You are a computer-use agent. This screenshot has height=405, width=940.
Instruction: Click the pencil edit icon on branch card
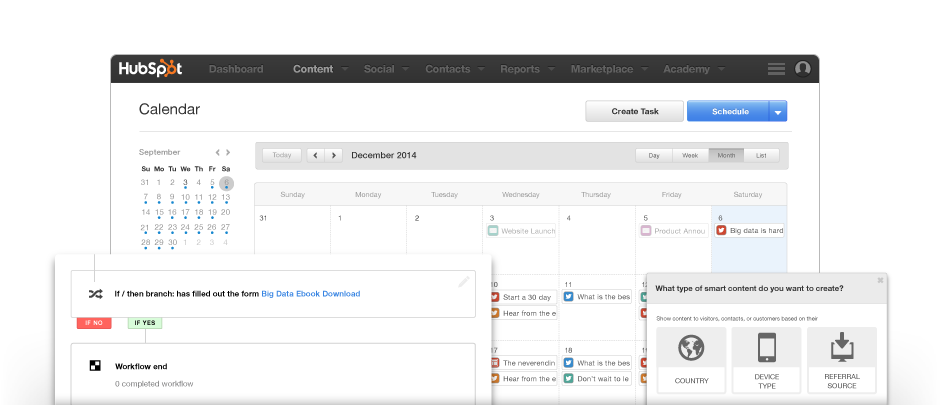pos(464,282)
